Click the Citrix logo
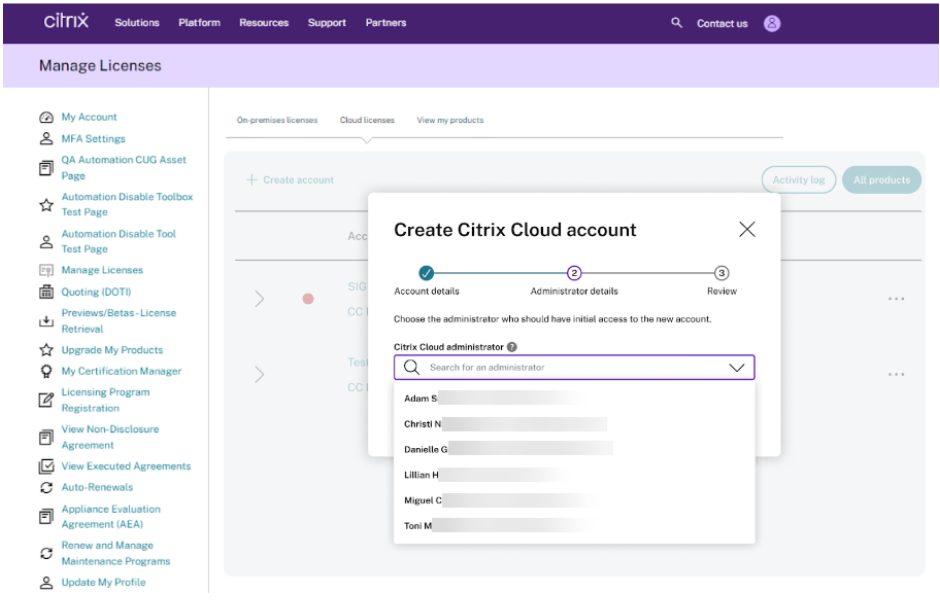Screen dimensions: 940x610 click(67, 21)
